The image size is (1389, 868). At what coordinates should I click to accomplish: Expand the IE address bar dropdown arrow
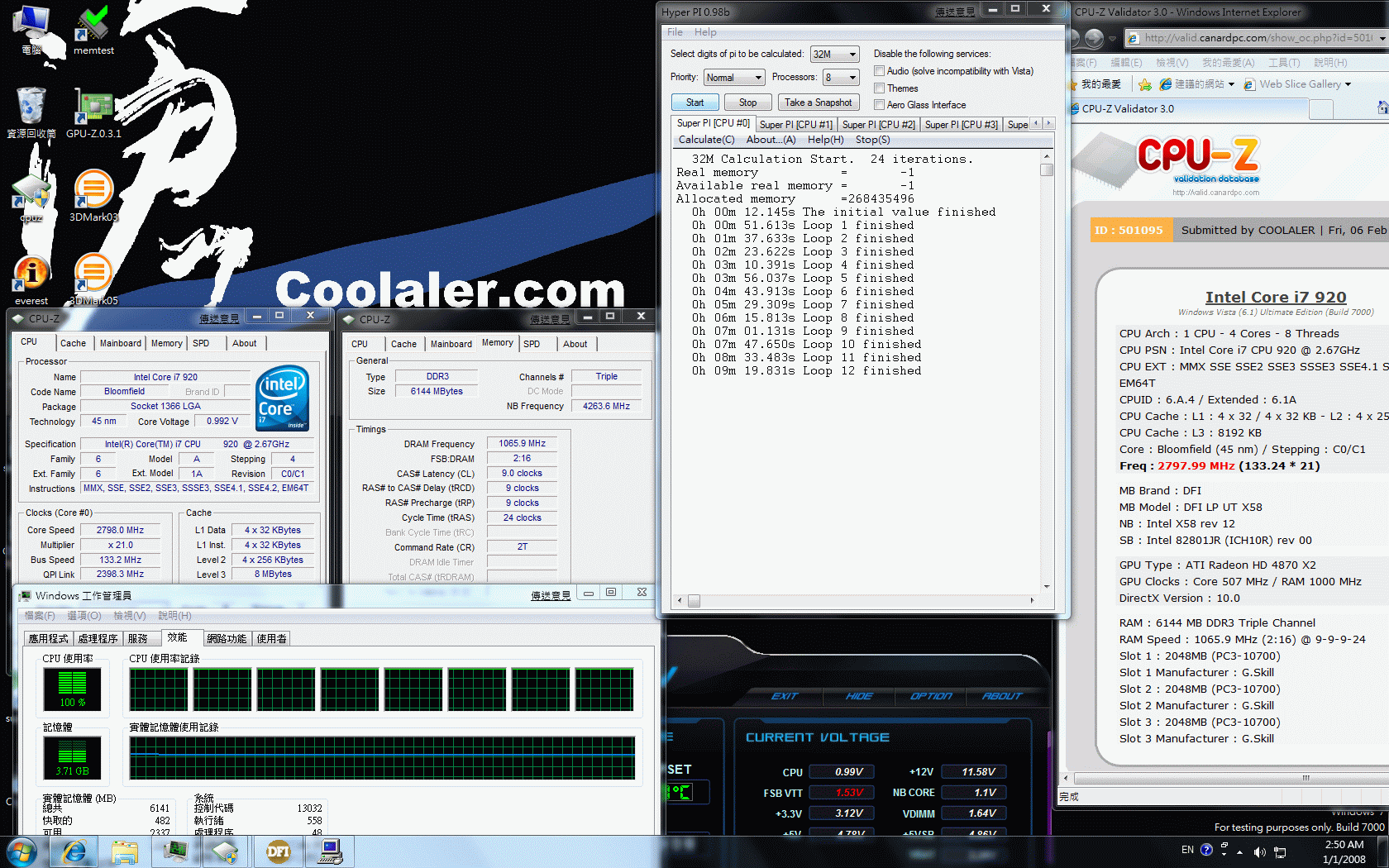click(x=1382, y=38)
